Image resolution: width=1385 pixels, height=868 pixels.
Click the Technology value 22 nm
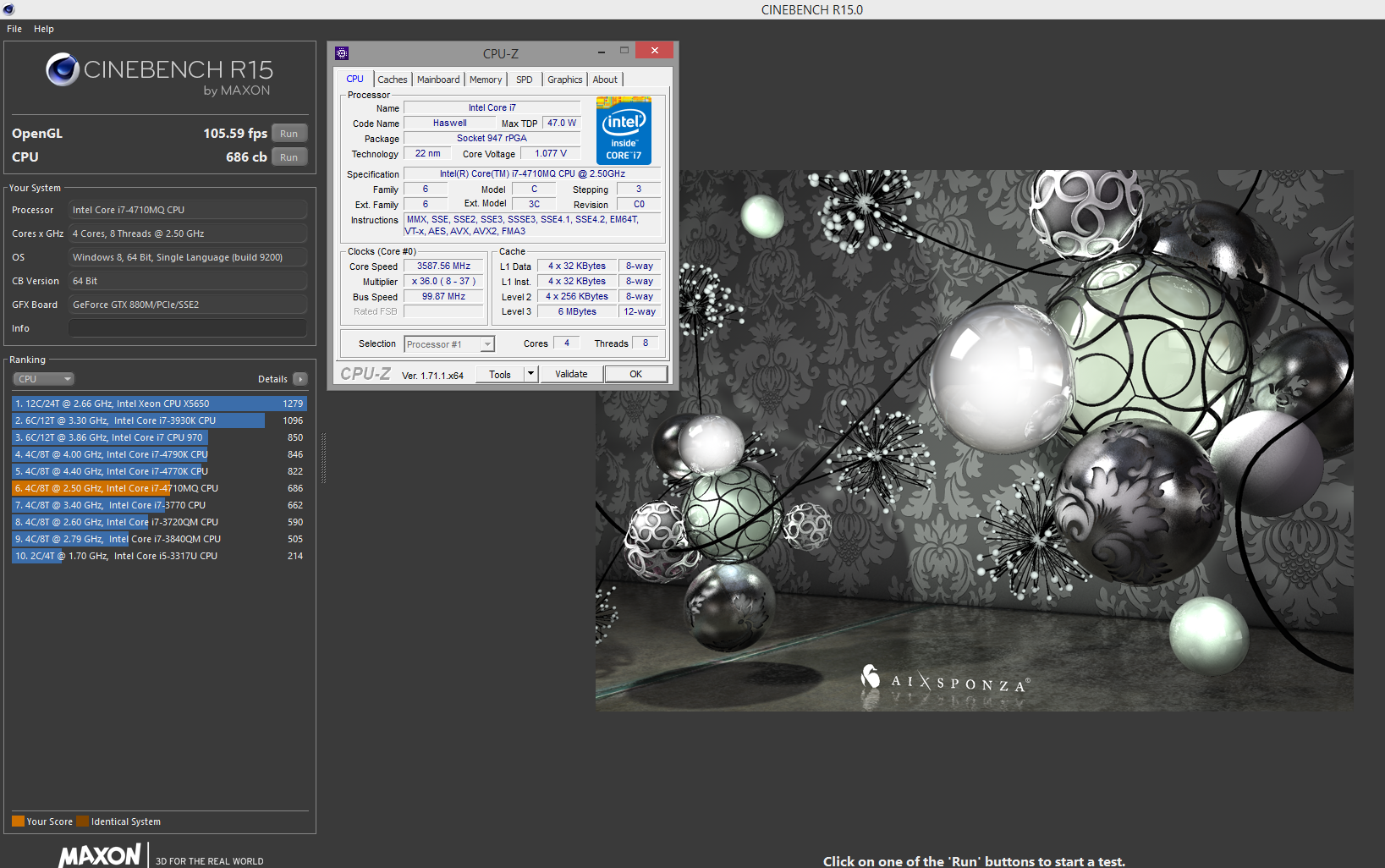coord(427,153)
